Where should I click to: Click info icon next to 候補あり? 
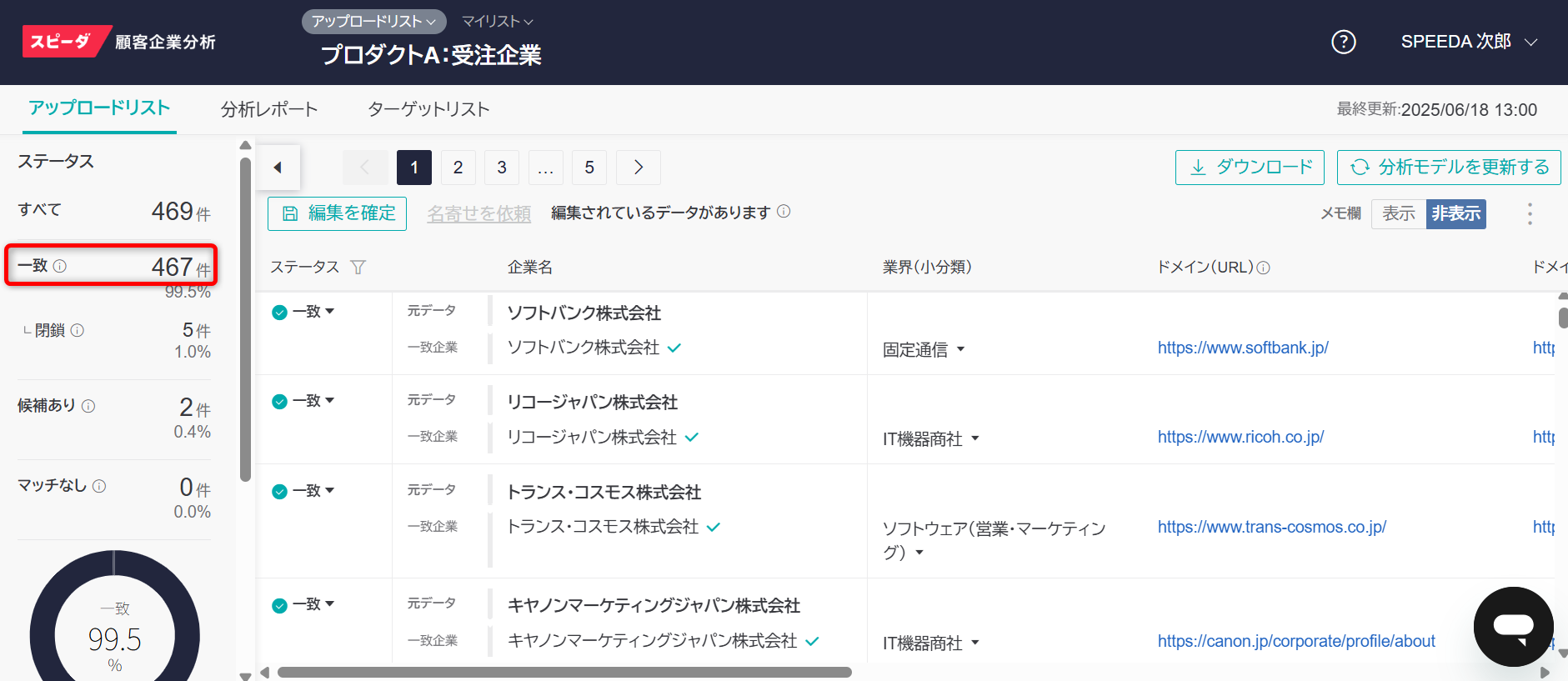click(88, 406)
